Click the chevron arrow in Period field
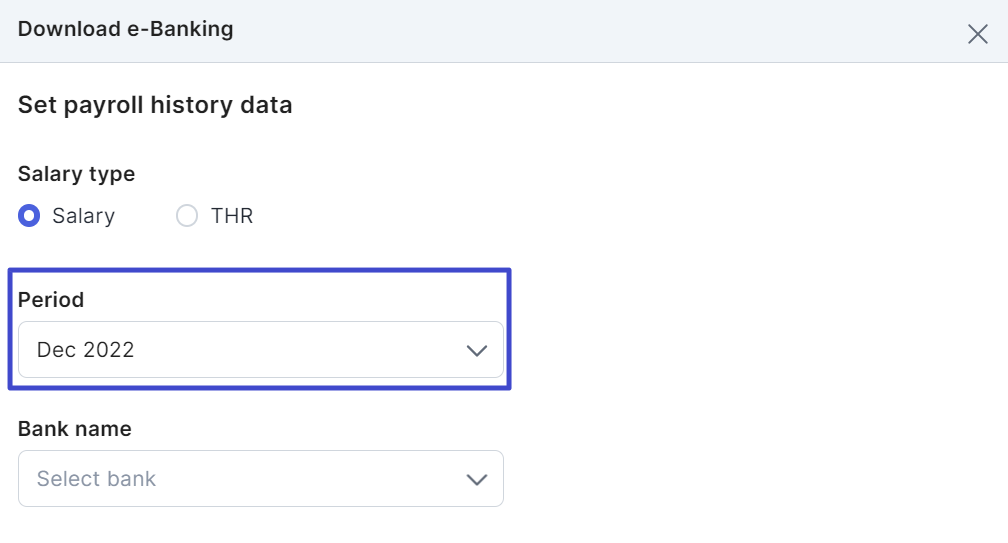The image size is (1008, 543). [477, 351]
